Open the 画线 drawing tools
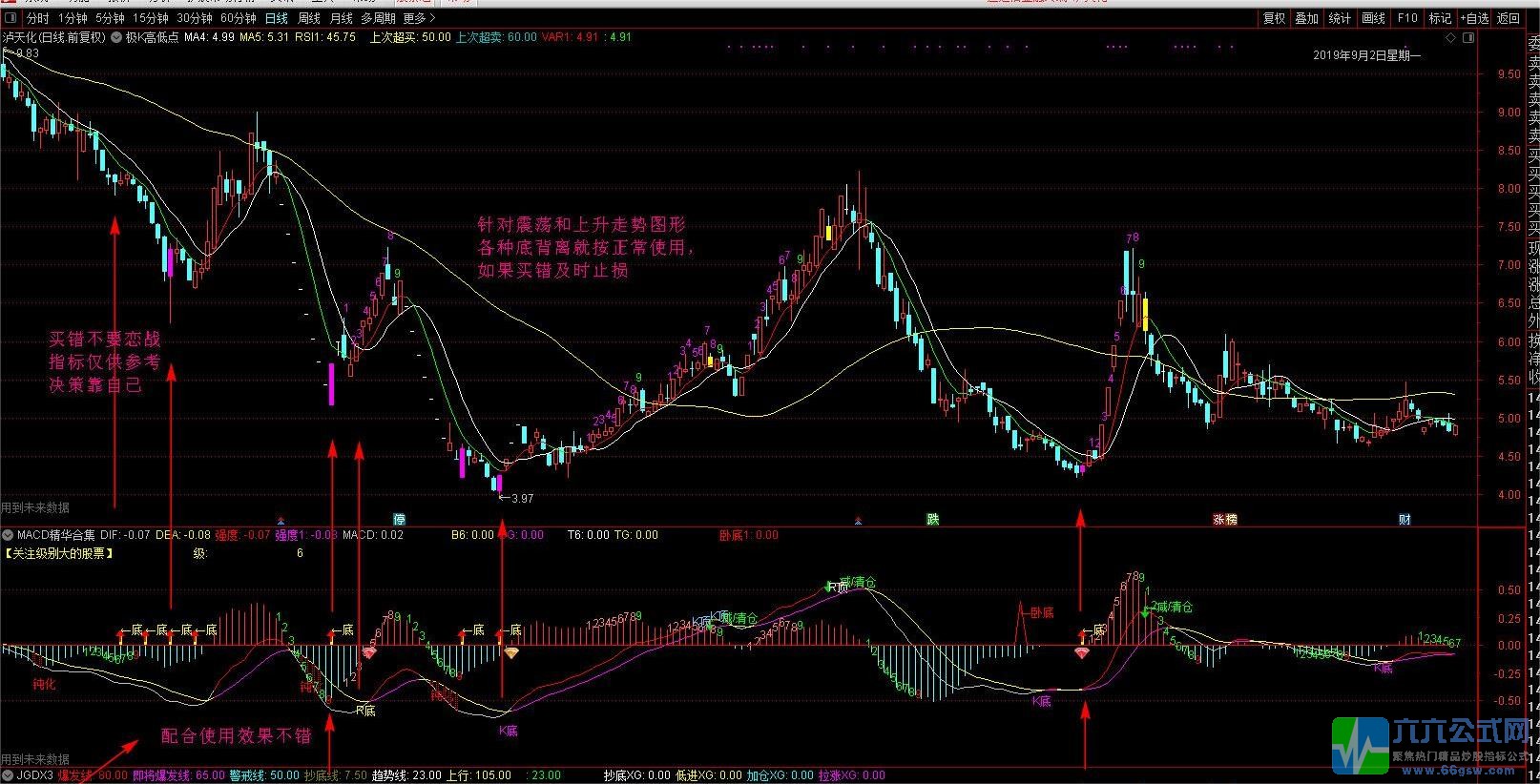1540x784 pixels. (x=1373, y=18)
